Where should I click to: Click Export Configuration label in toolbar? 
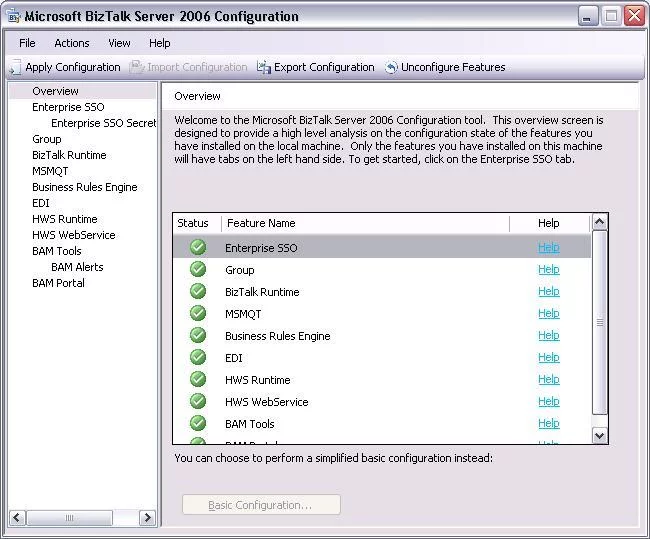(x=324, y=67)
